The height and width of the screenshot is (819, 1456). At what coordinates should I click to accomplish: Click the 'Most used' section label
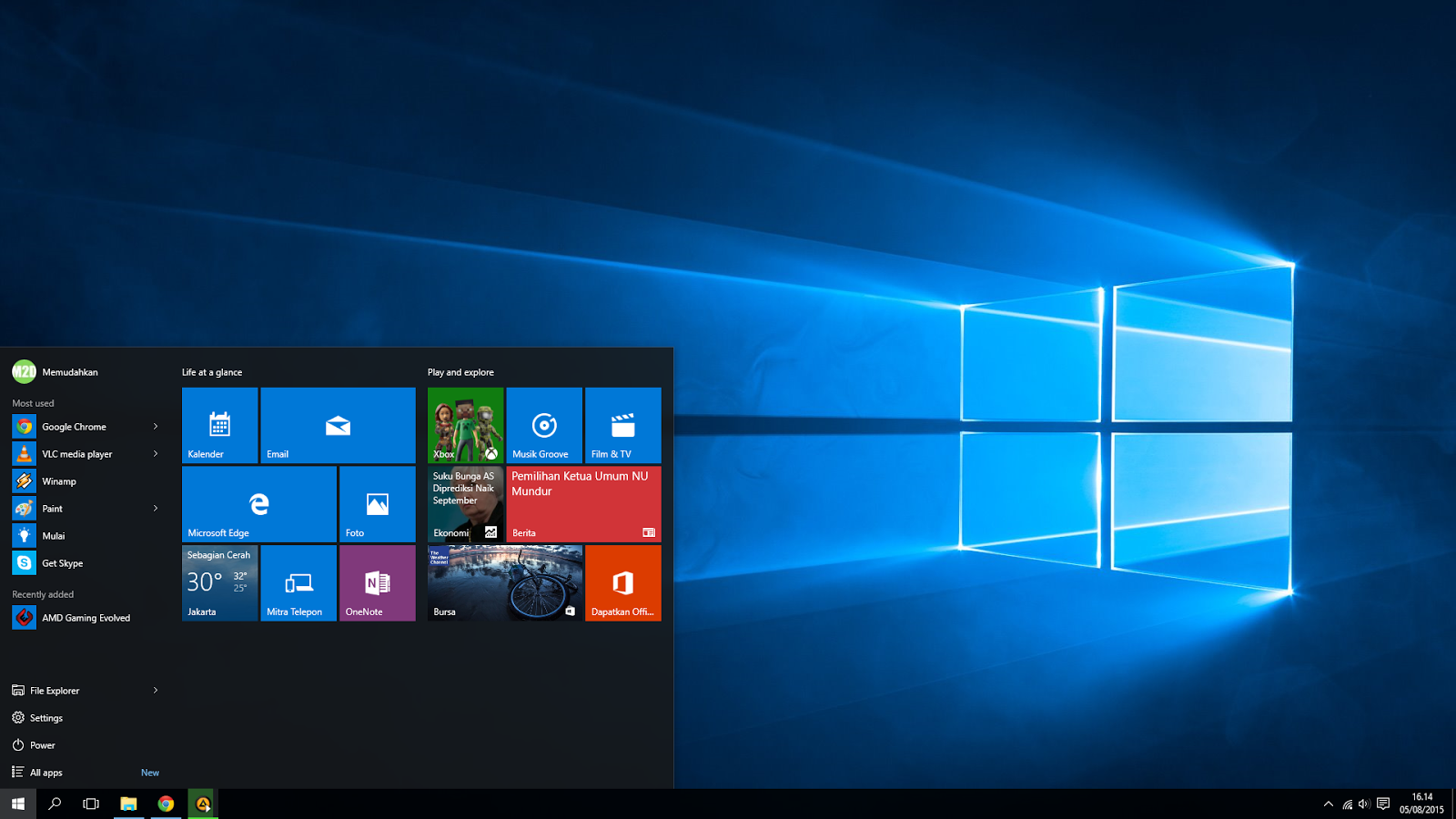(33, 403)
